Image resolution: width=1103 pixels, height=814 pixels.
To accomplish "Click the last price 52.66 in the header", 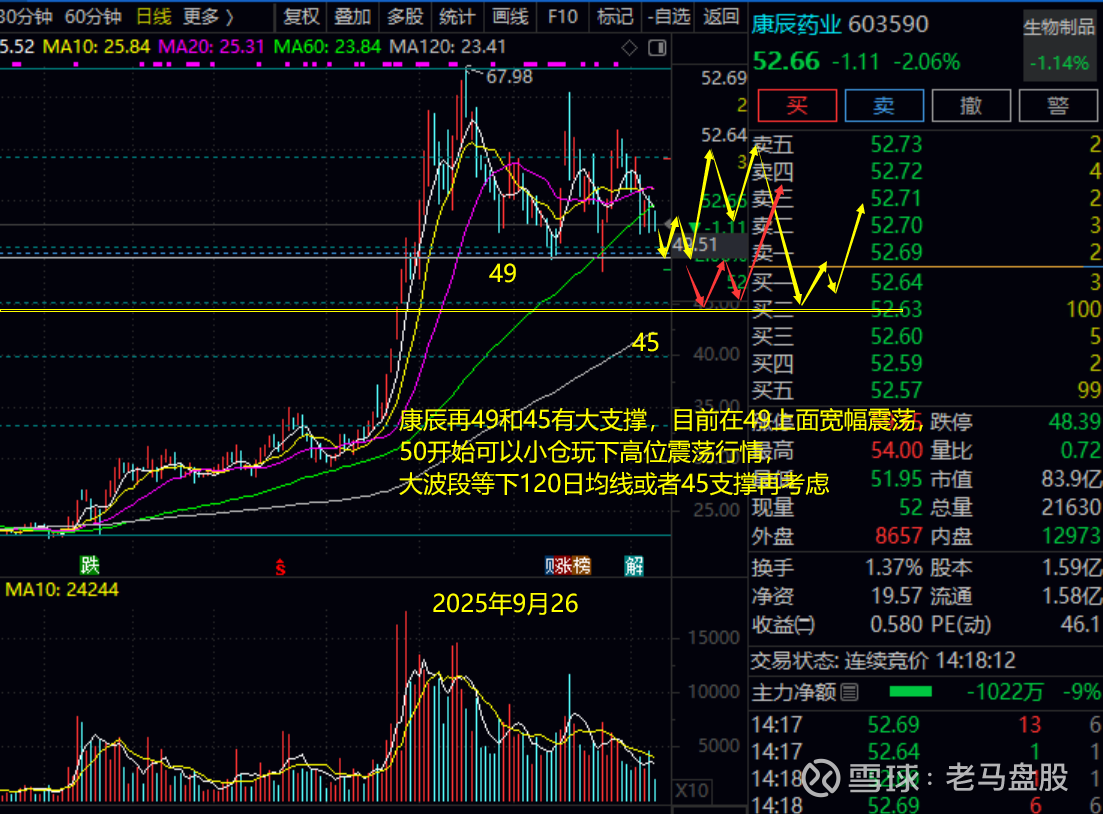I will pyautogui.click(x=786, y=62).
